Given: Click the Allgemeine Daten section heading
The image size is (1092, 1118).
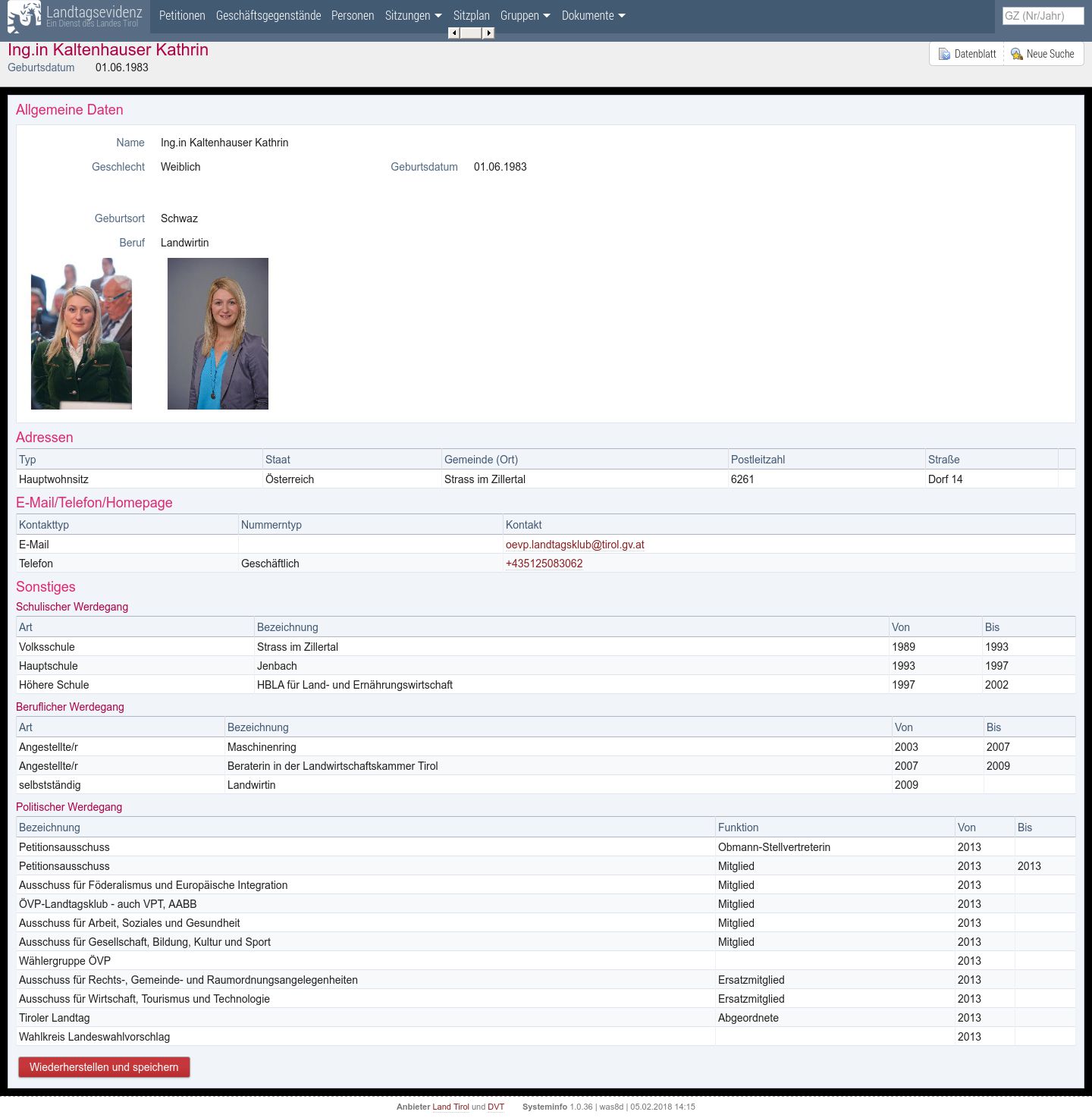Looking at the screenshot, I should (x=70, y=110).
